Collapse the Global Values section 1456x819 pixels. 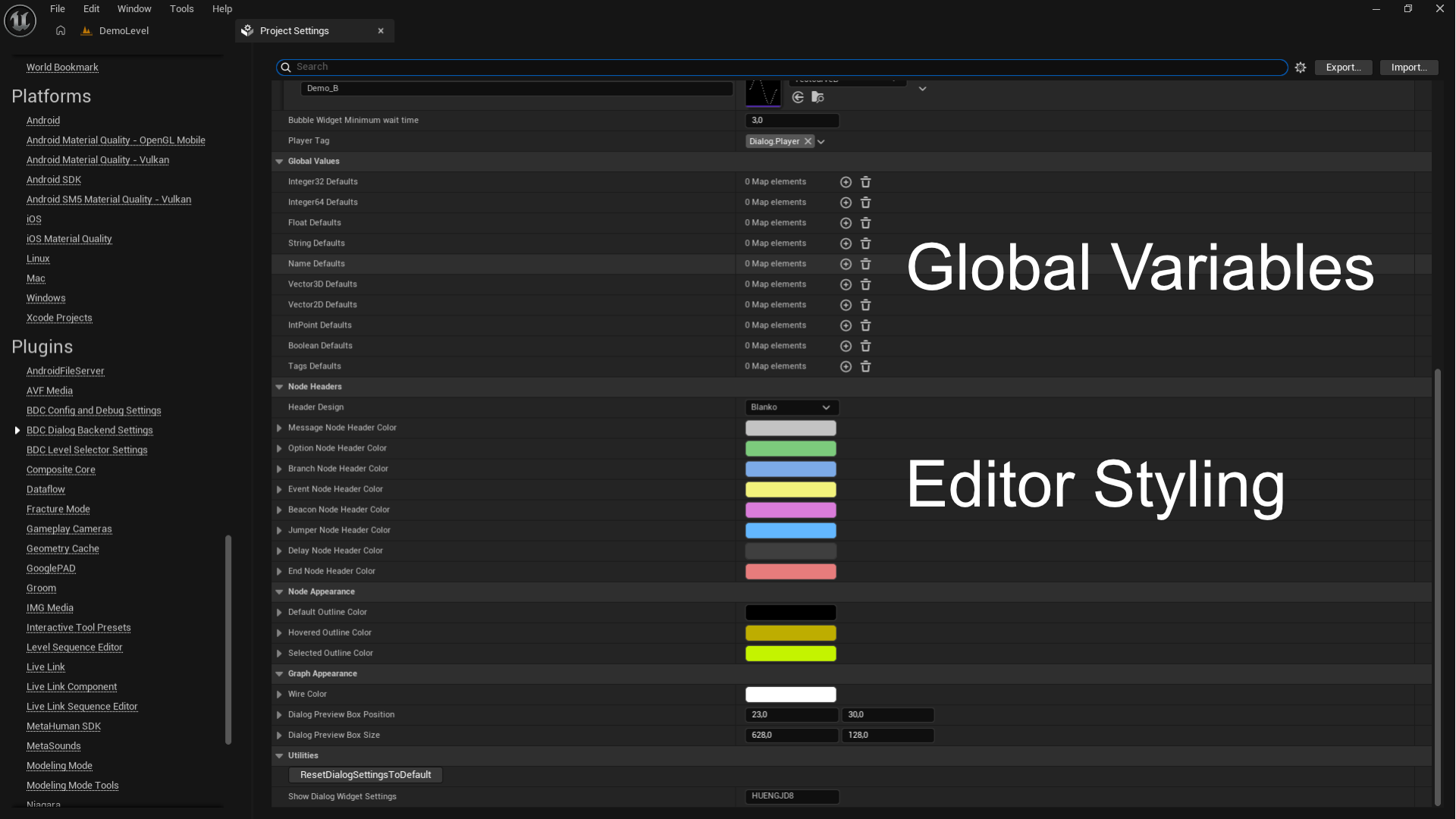tap(279, 162)
